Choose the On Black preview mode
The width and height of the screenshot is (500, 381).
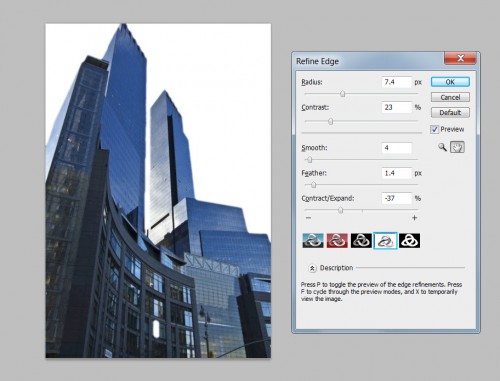361,240
